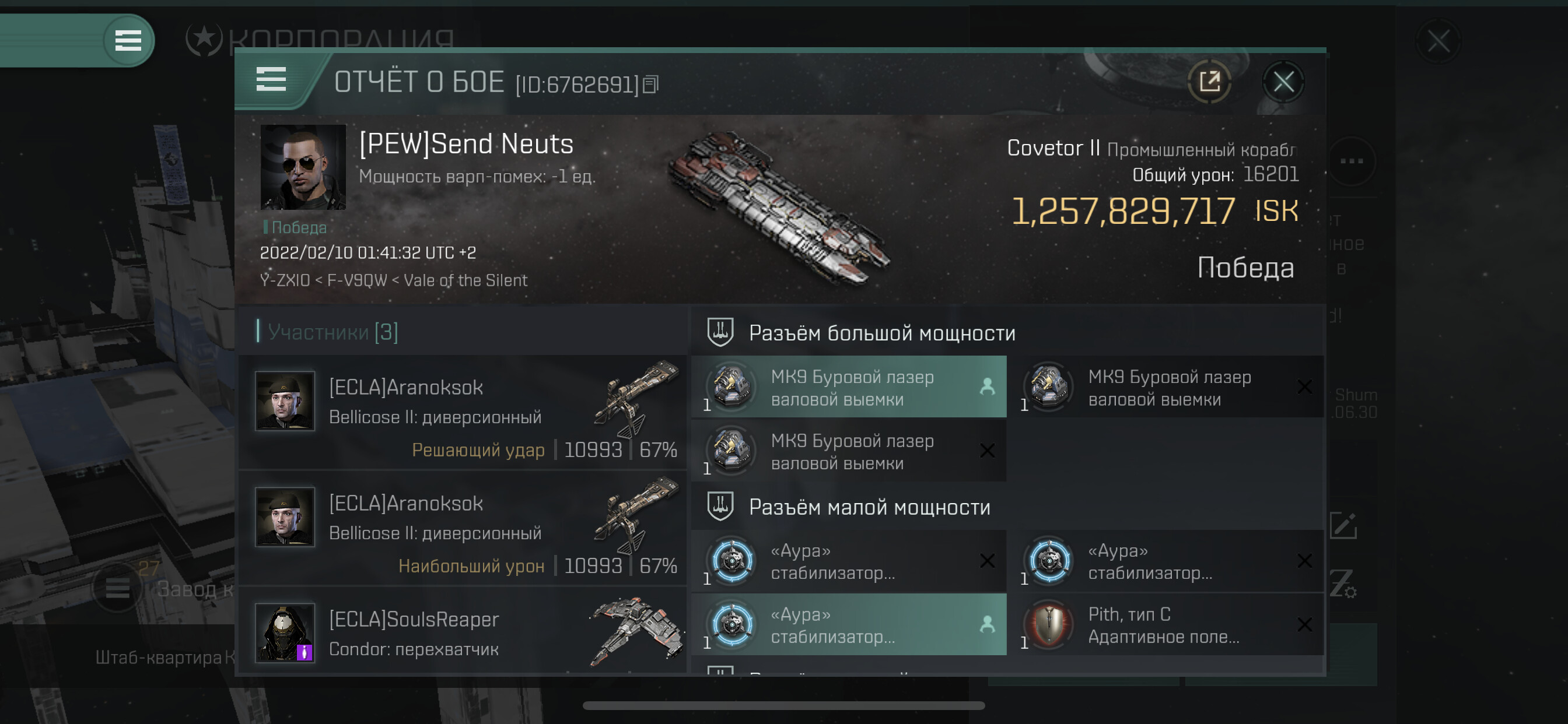Screen dimensions: 1568x724
Task: Open SoulsReaper pilot portrait
Action: 284,632
